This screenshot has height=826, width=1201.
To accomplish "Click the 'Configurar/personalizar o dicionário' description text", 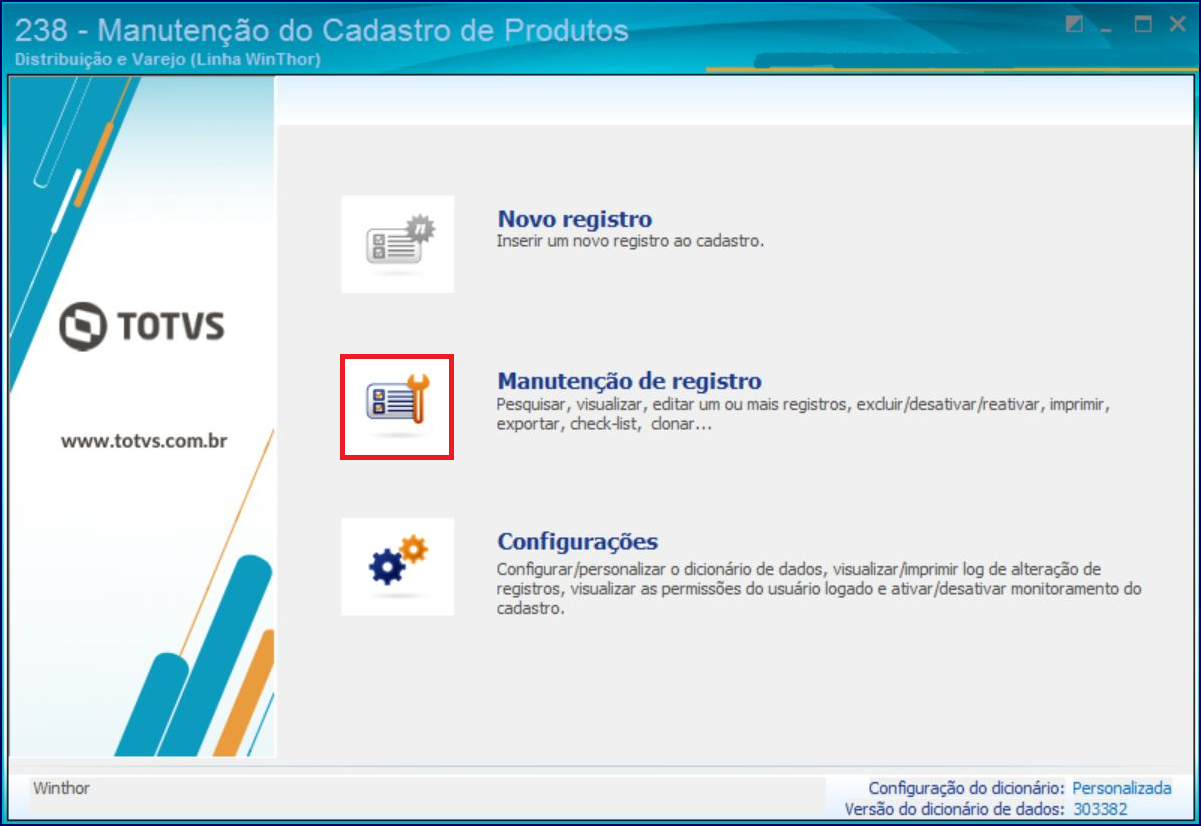I will 819,589.
